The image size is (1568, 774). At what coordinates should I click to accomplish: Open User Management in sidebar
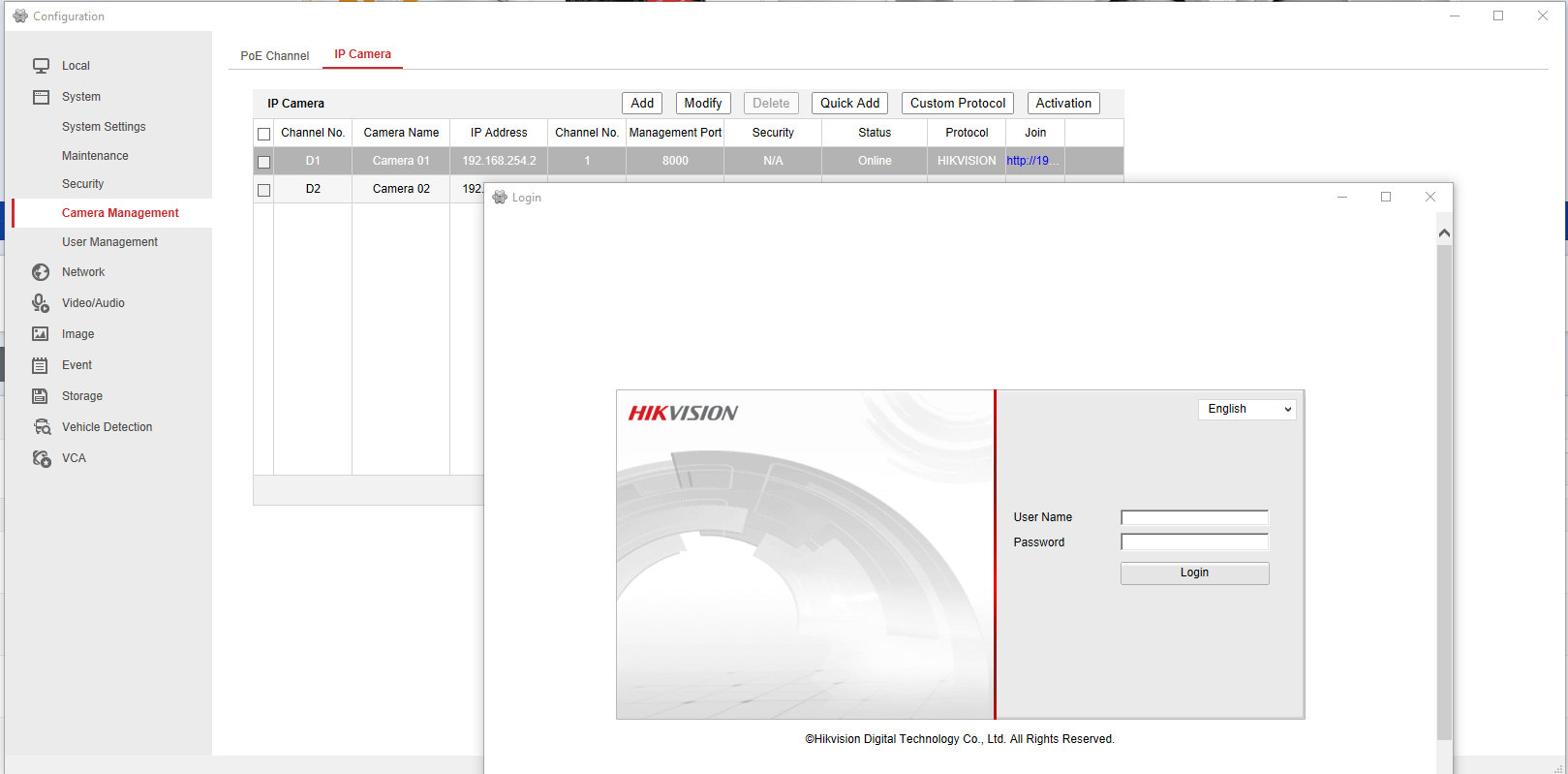(109, 242)
